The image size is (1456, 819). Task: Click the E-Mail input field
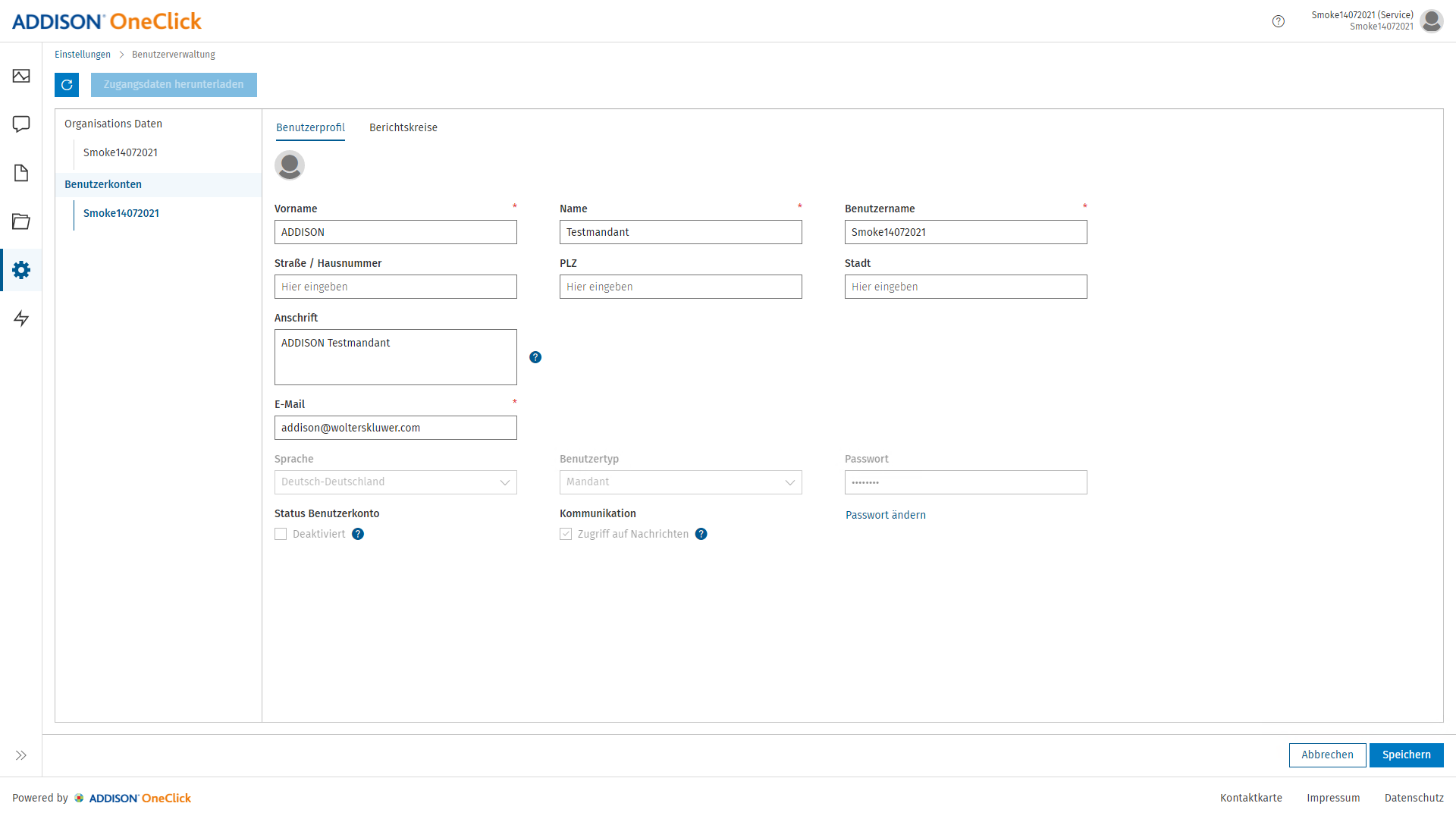[x=396, y=428]
